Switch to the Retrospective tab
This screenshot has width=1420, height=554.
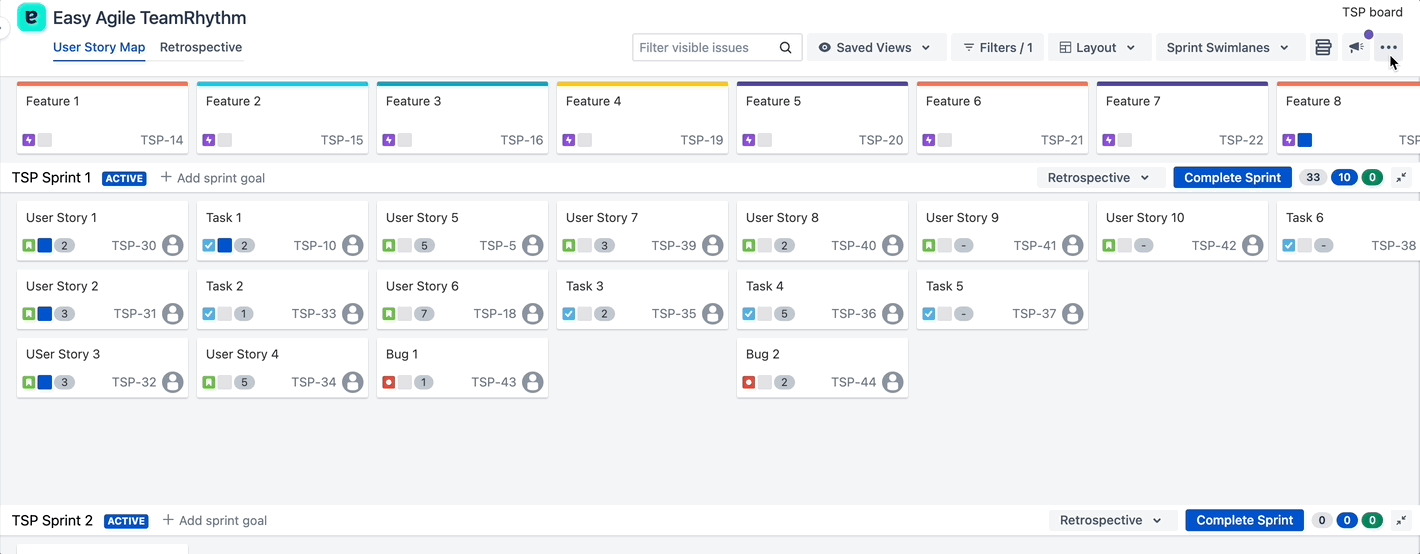[201, 47]
